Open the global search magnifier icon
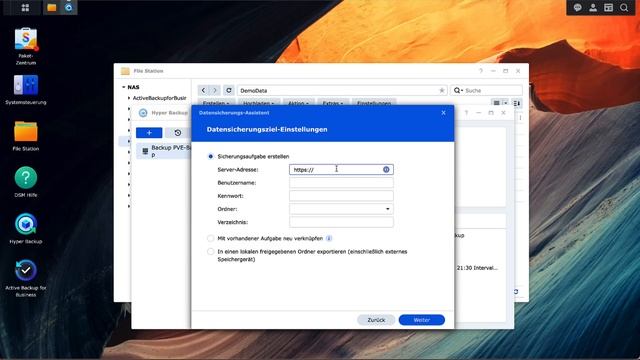The image size is (640, 360). (x=624, y=7)
